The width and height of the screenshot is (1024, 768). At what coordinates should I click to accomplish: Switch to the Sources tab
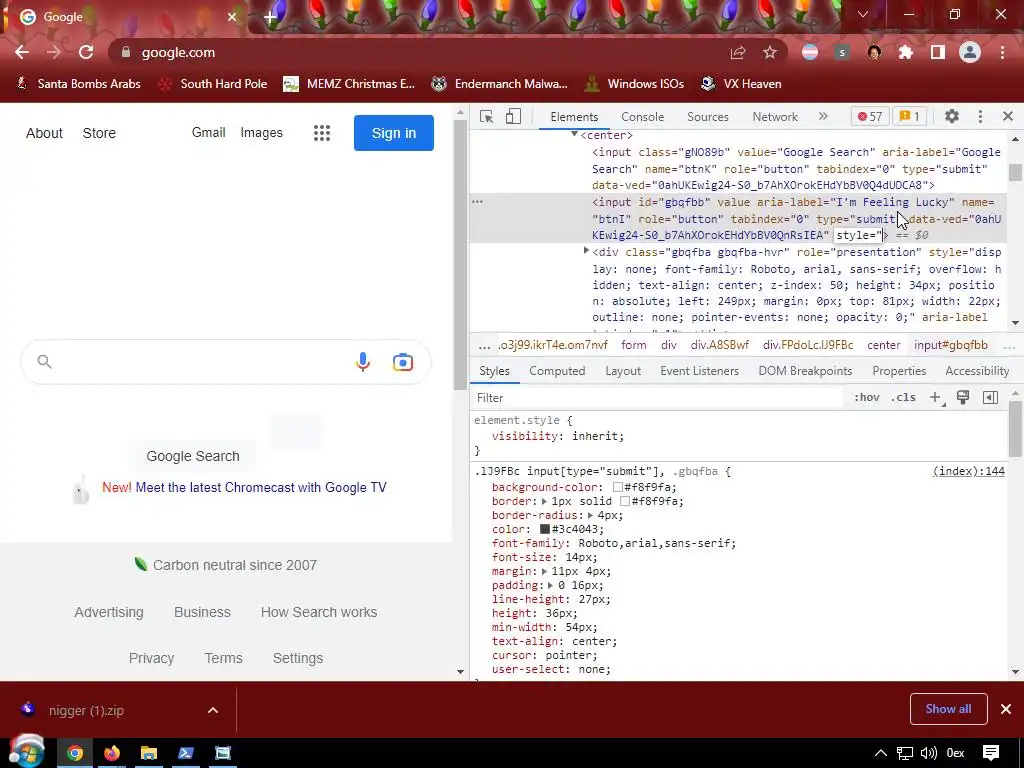tap(707, 117)
